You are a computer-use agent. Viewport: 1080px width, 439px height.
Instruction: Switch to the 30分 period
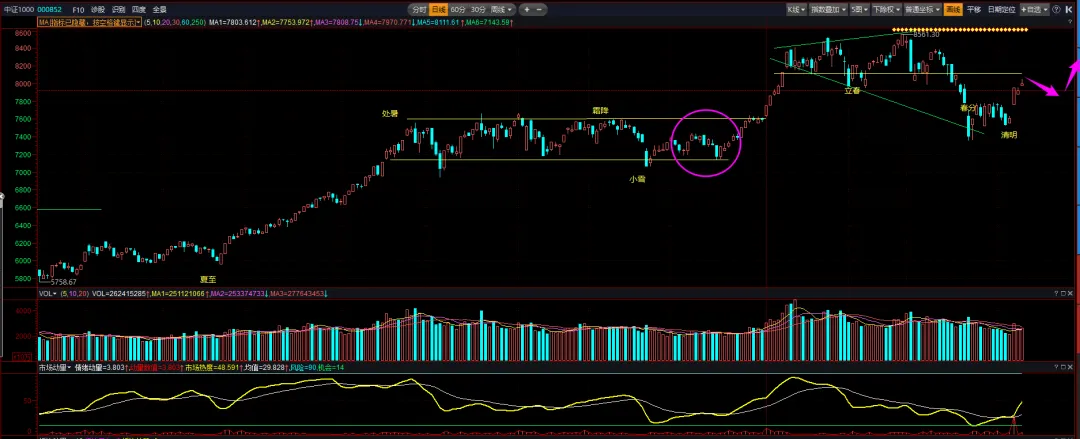(x=478, y=10)
